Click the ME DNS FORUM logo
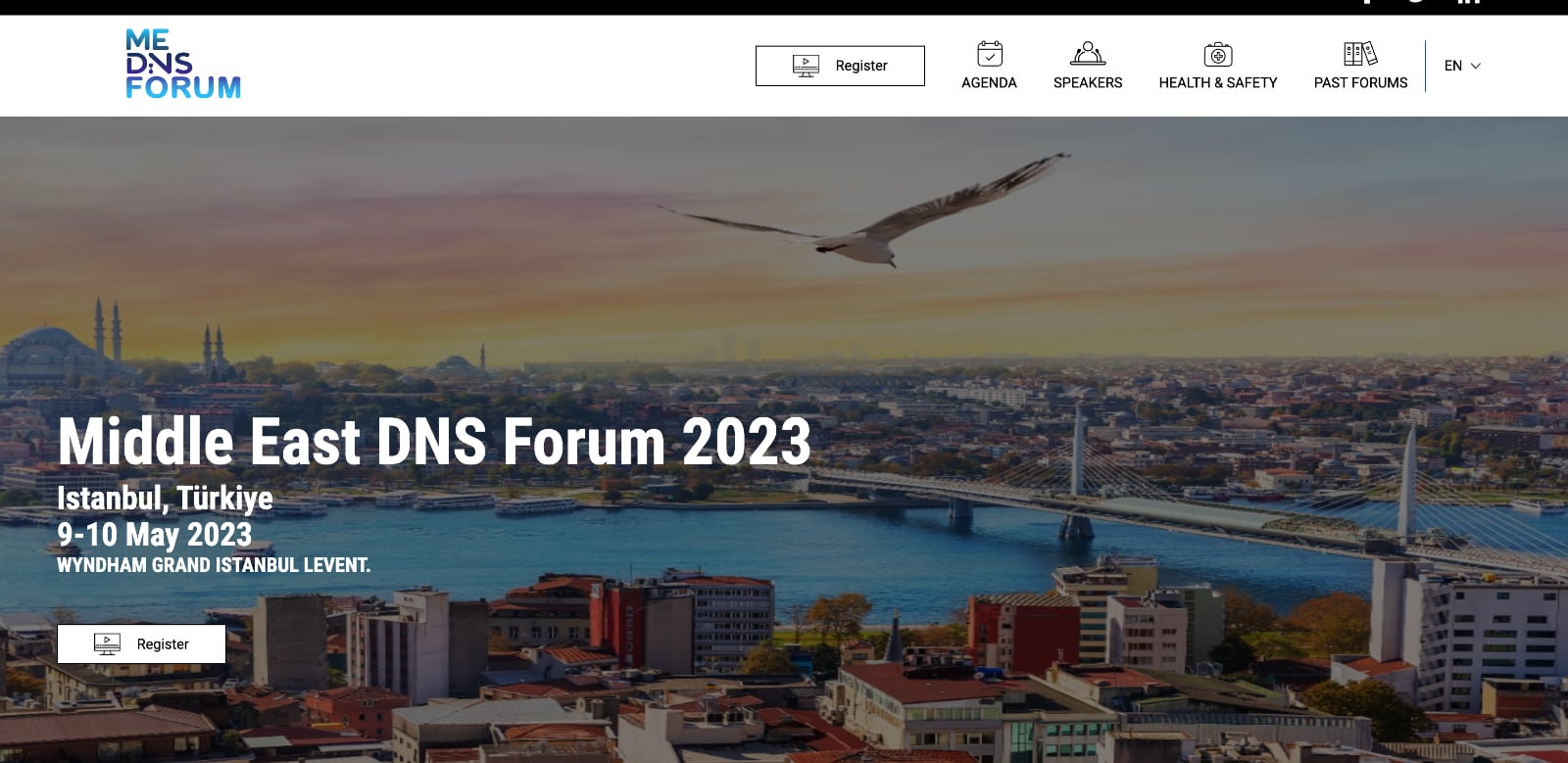Viewport: 1568px width, 763px height. tap(183, 64)
